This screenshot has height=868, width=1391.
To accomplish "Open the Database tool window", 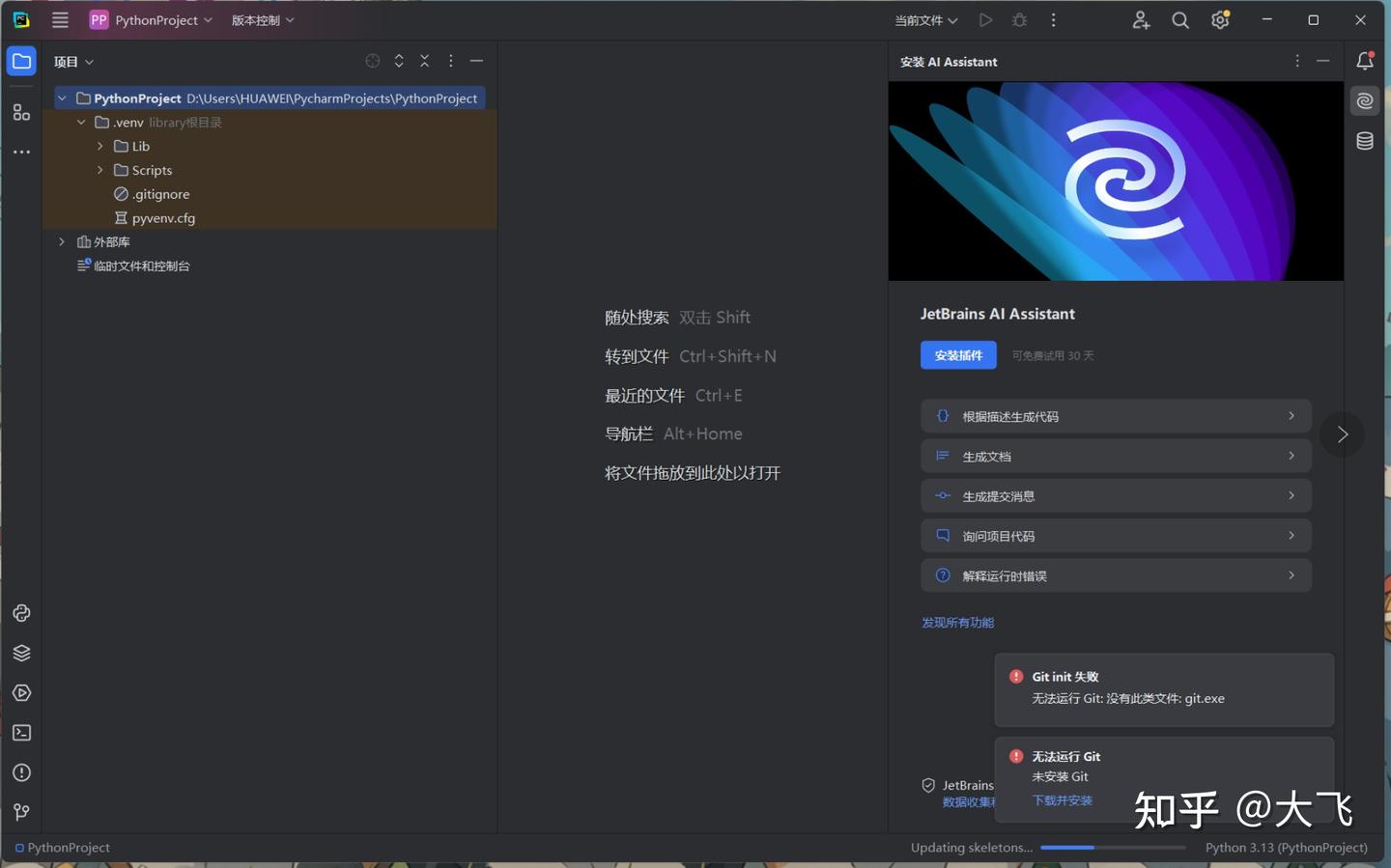I will coord(1365,140).
